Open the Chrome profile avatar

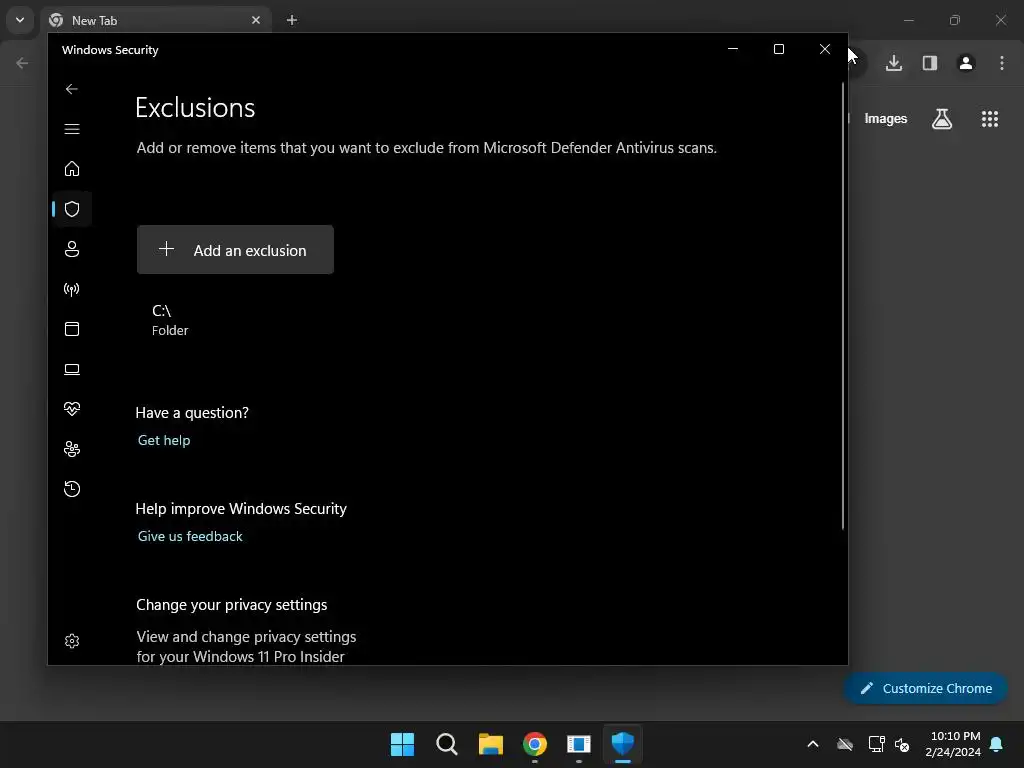coord(966,63)
